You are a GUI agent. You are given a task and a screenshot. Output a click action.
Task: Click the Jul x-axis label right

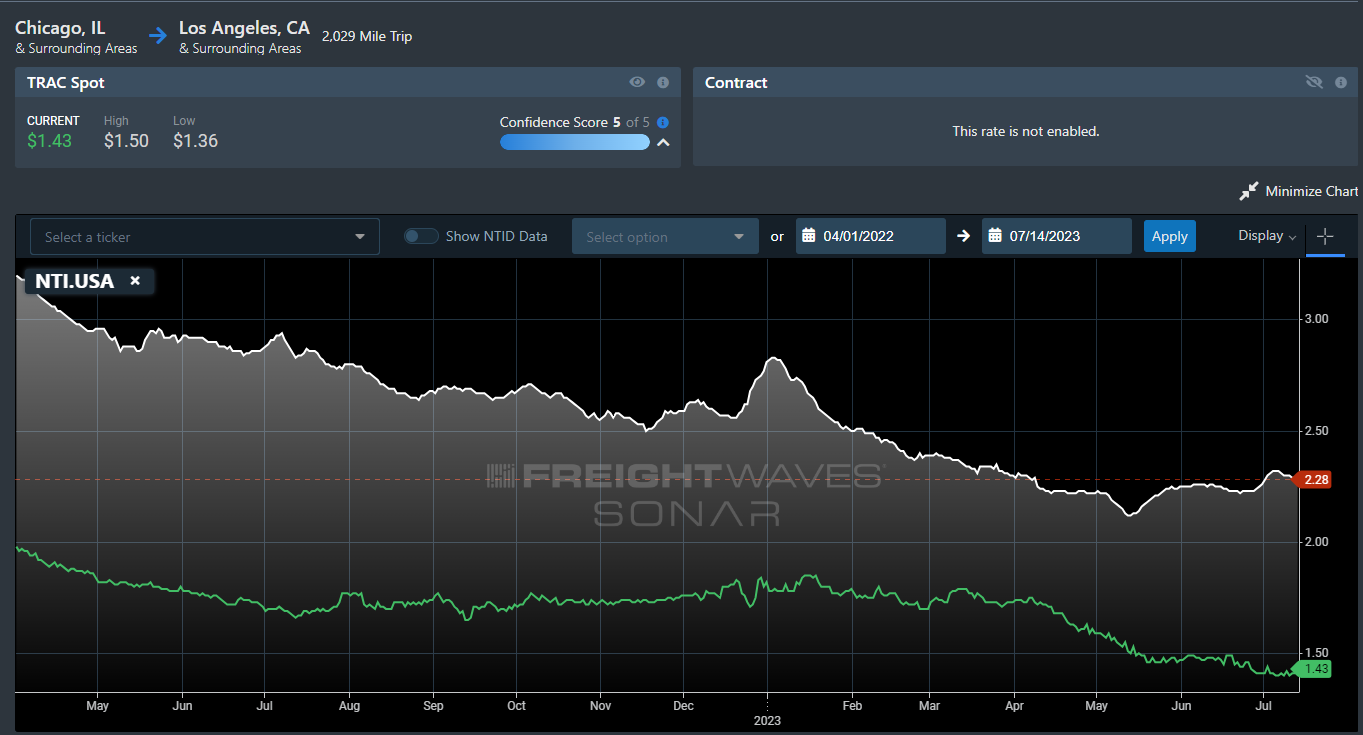[1264, 706]
